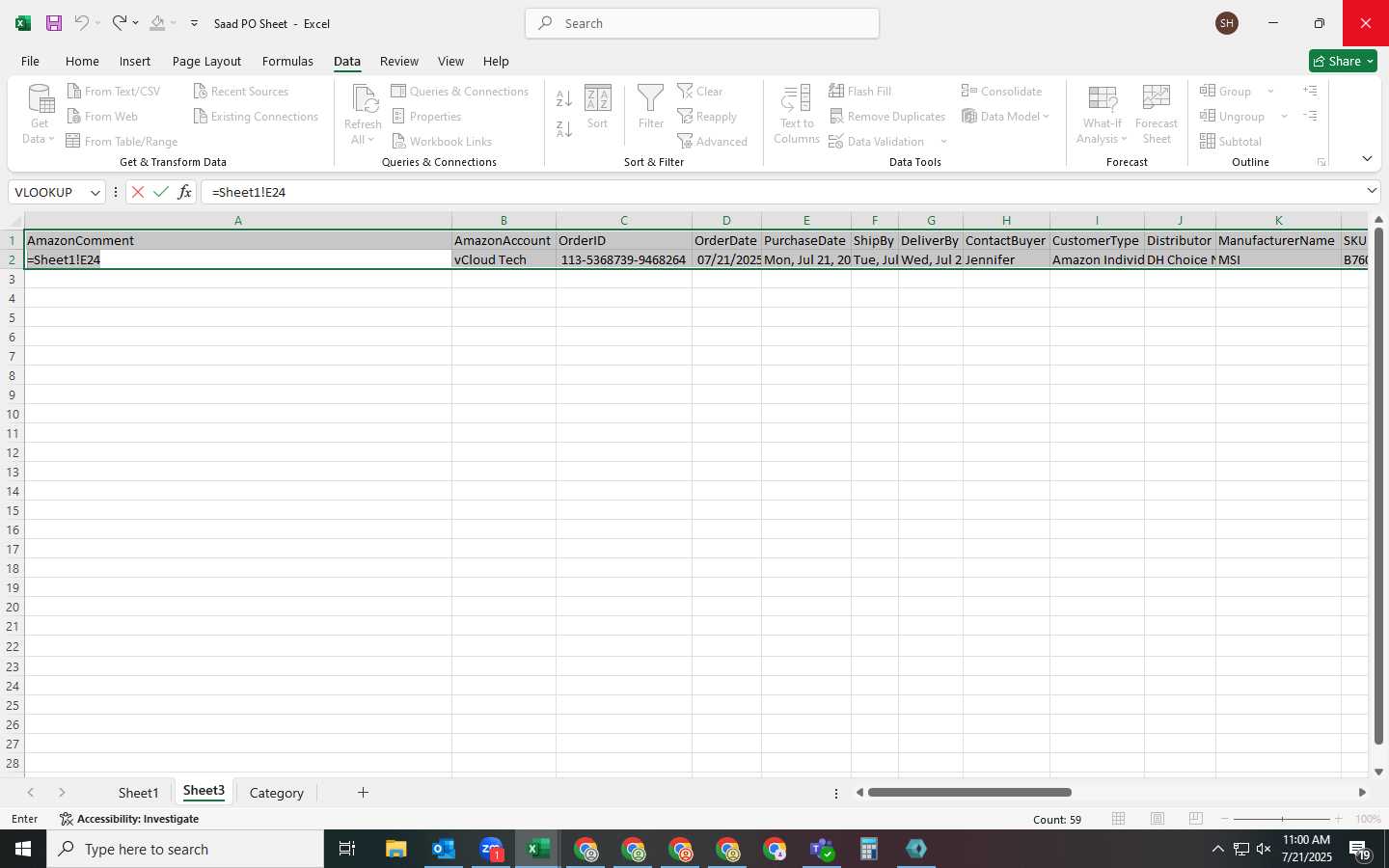Image resolution: width=1389 pixels, height=868 pixels.
Task: Click From Web
Action: coord(102,116)
